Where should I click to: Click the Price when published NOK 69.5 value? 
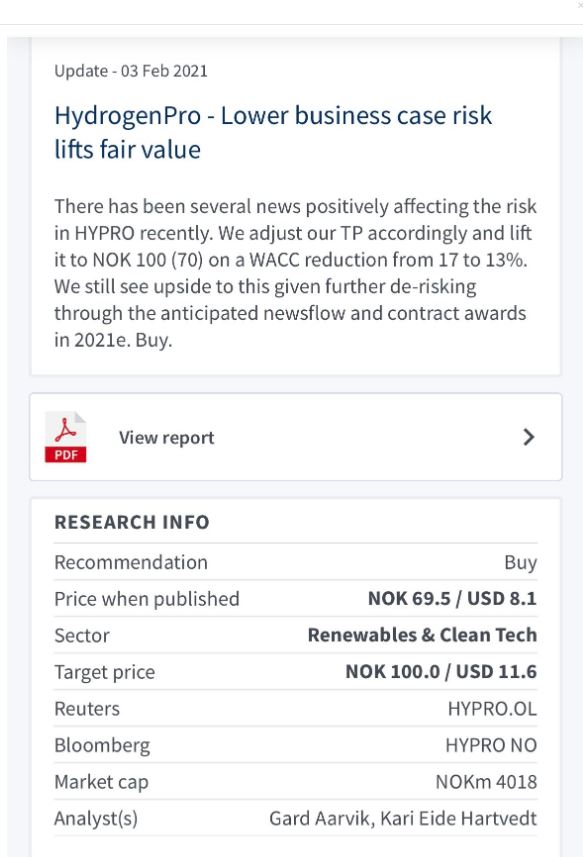coord(452,598)
